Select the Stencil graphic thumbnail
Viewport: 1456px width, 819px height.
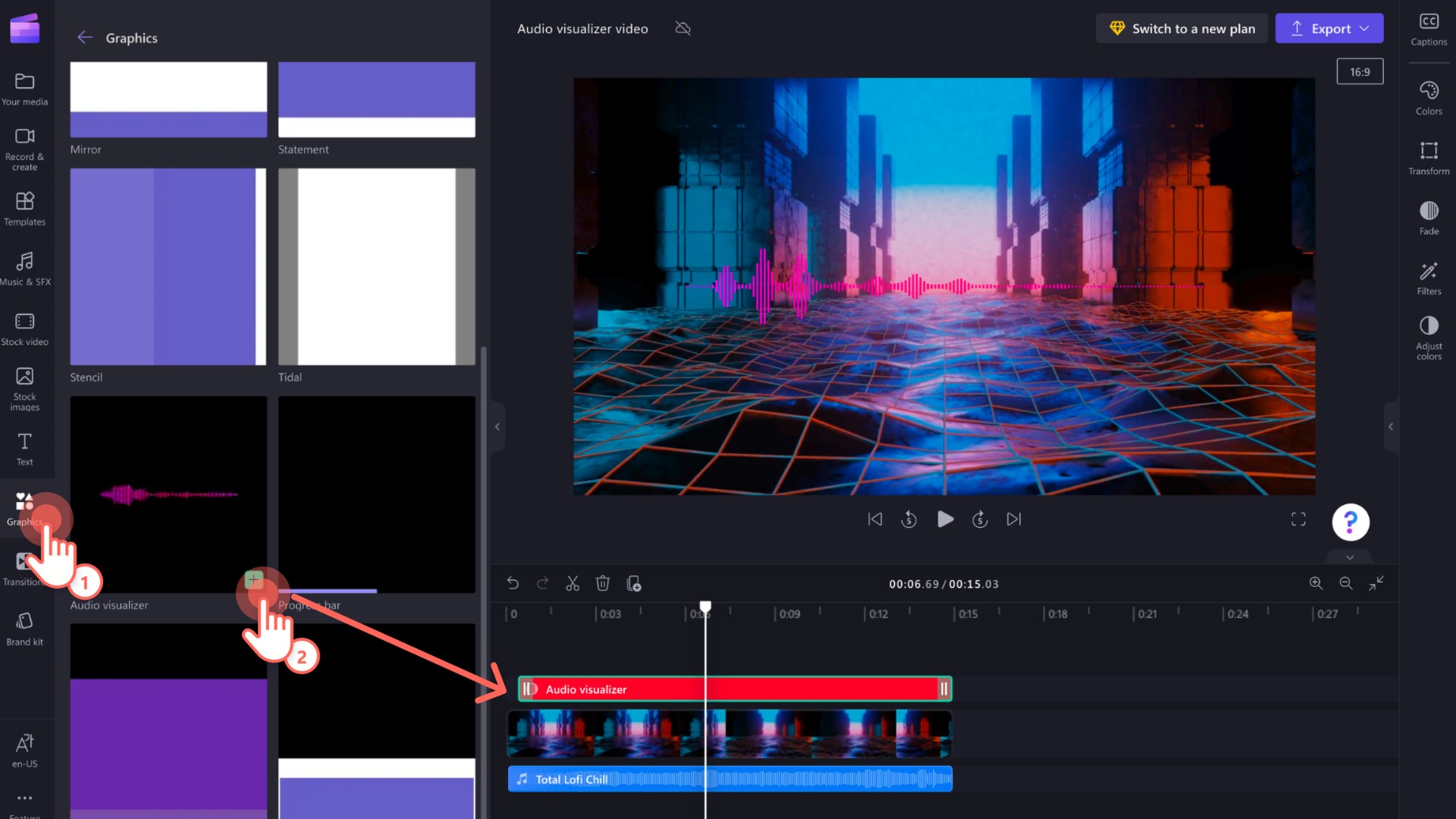click(168, 267)
